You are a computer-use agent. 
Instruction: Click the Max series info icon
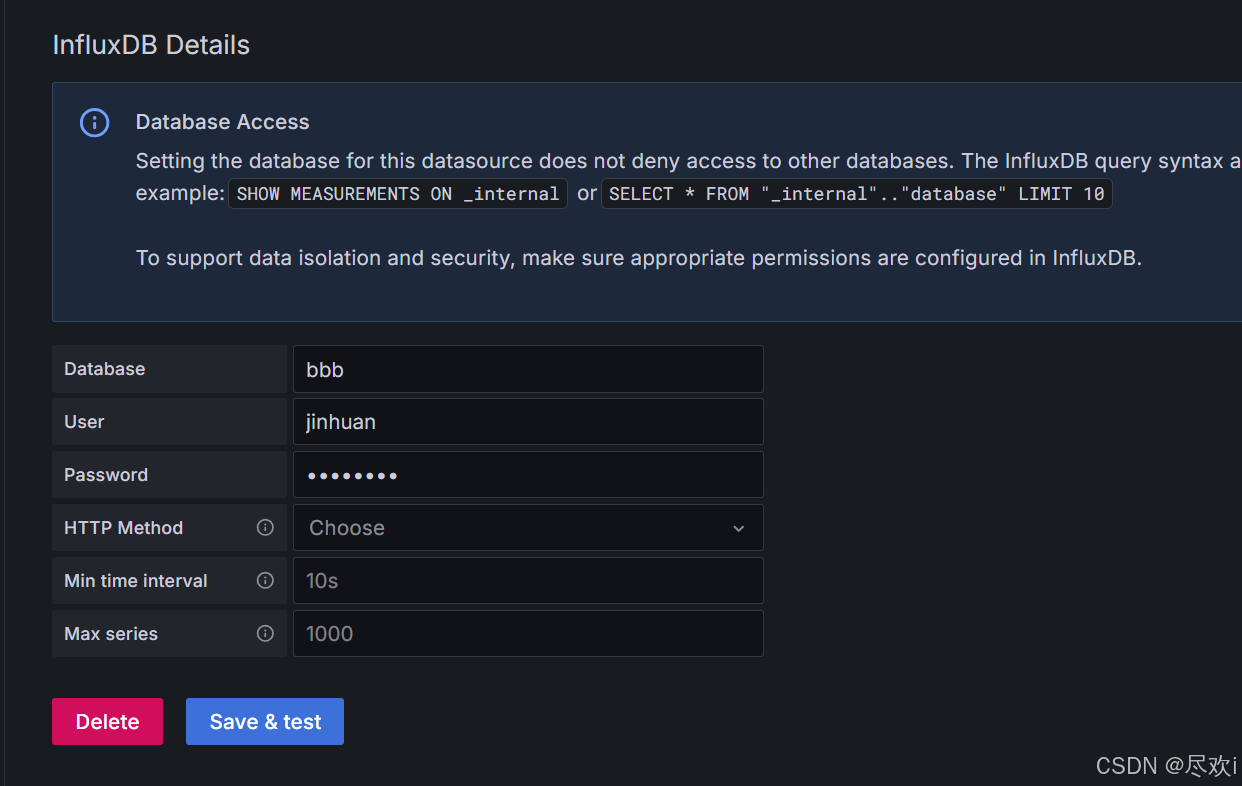click(265, 633)
